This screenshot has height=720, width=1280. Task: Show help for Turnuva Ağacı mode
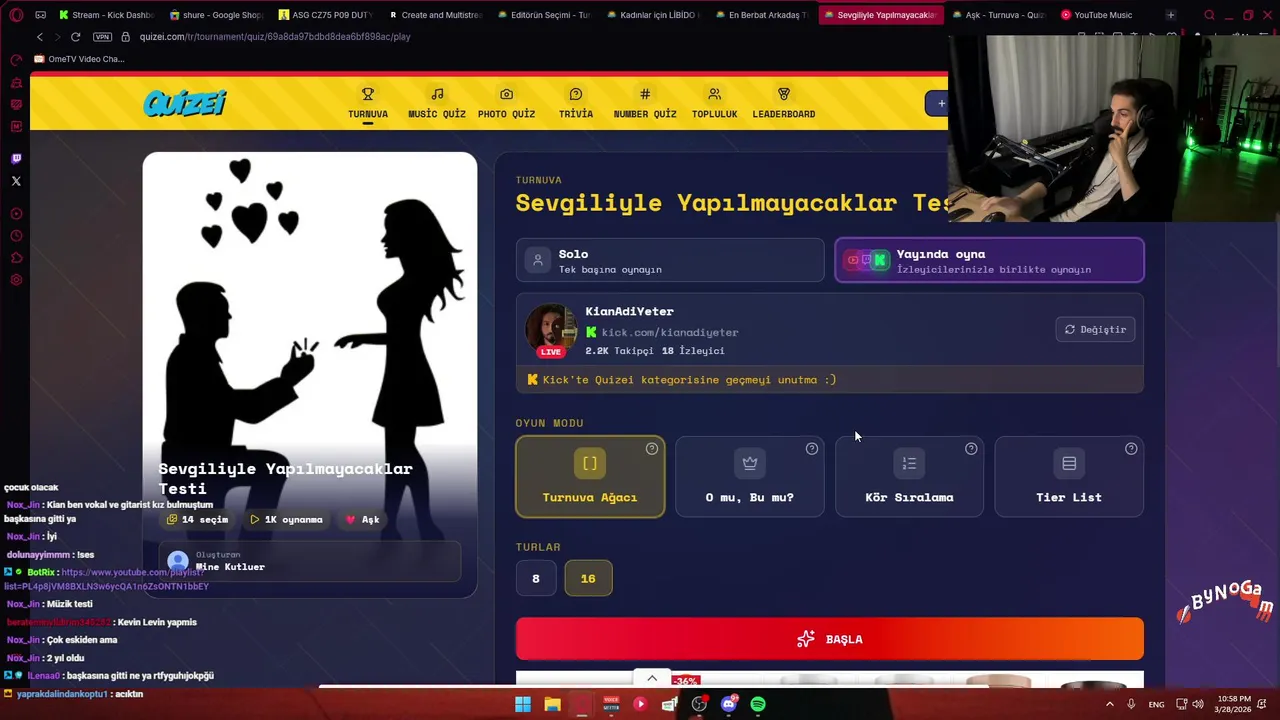pos(652,449)
